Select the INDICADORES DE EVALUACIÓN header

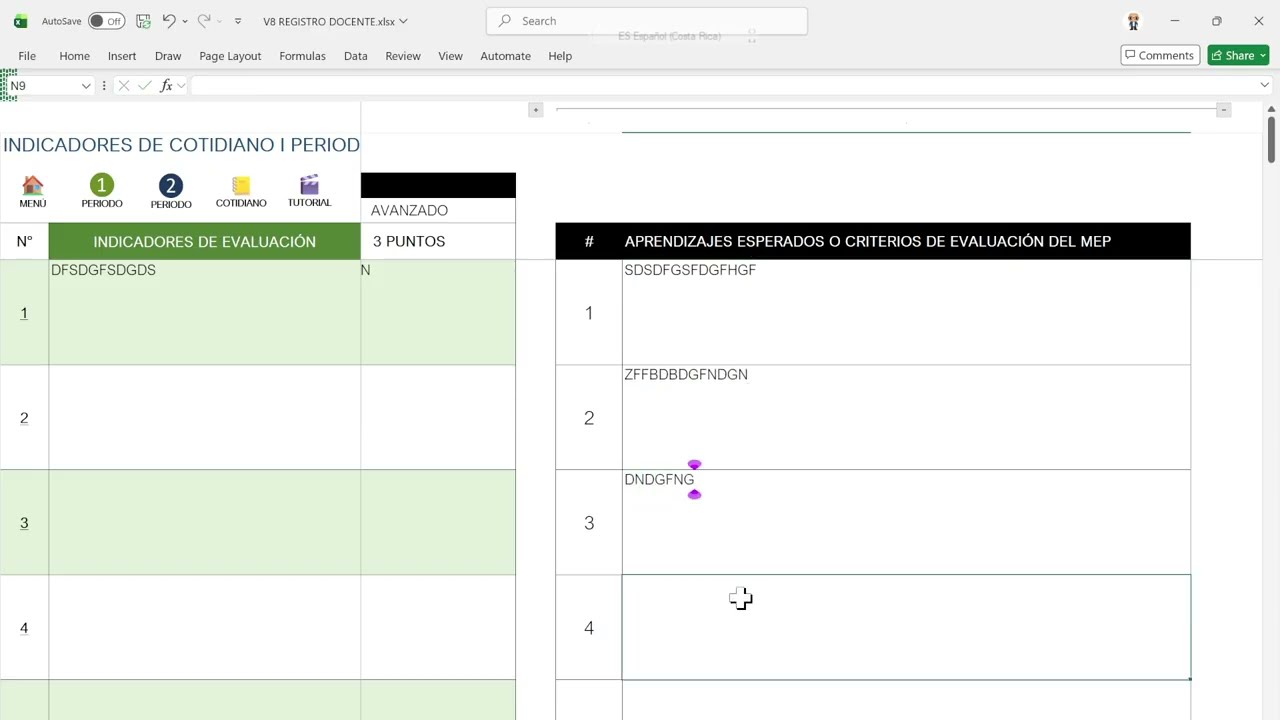point(204,241)
